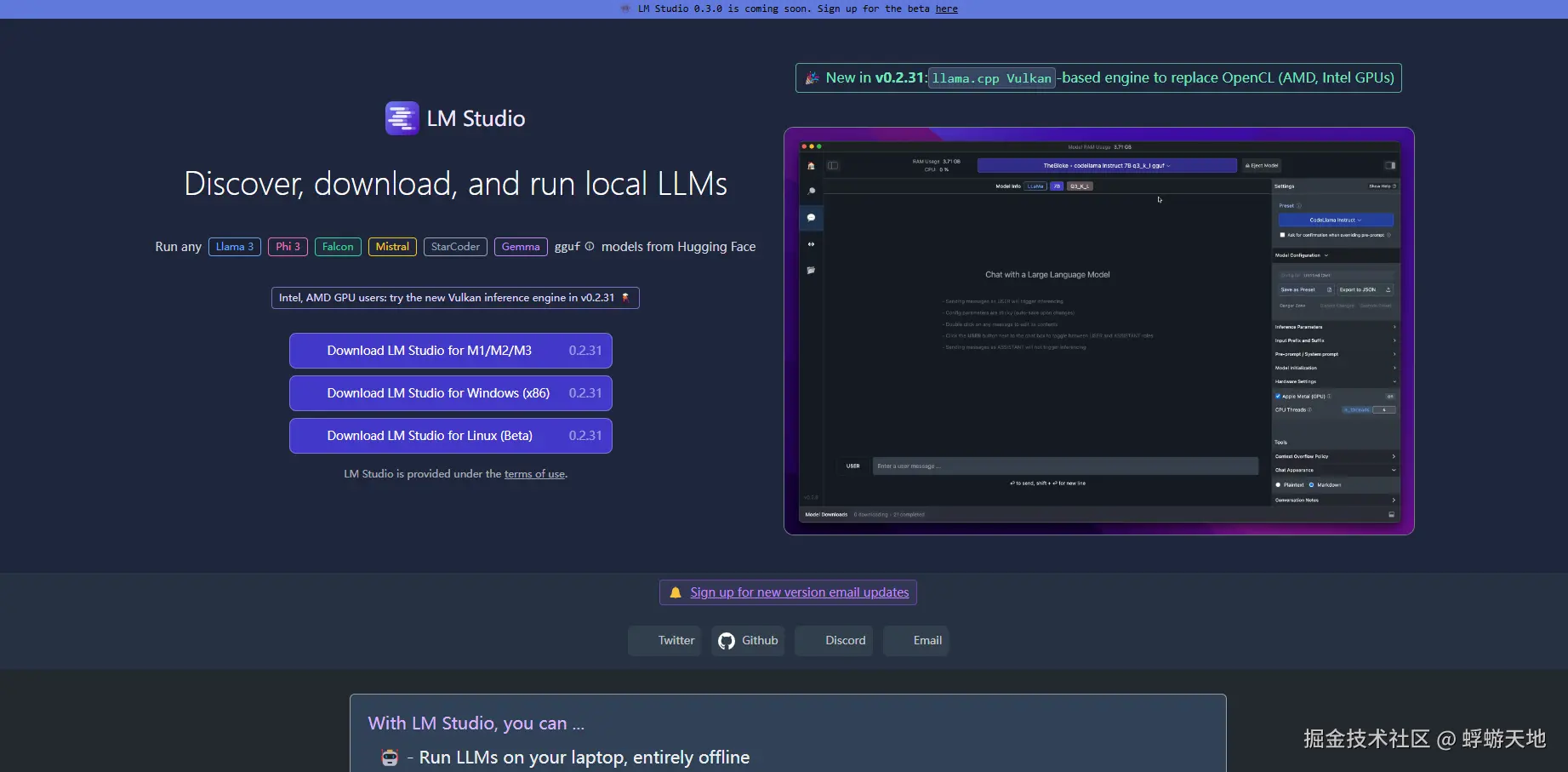Screen dimensions: 1568x772
Task: Click Show Help in Settings panel
Action: tap(1383, 186)
